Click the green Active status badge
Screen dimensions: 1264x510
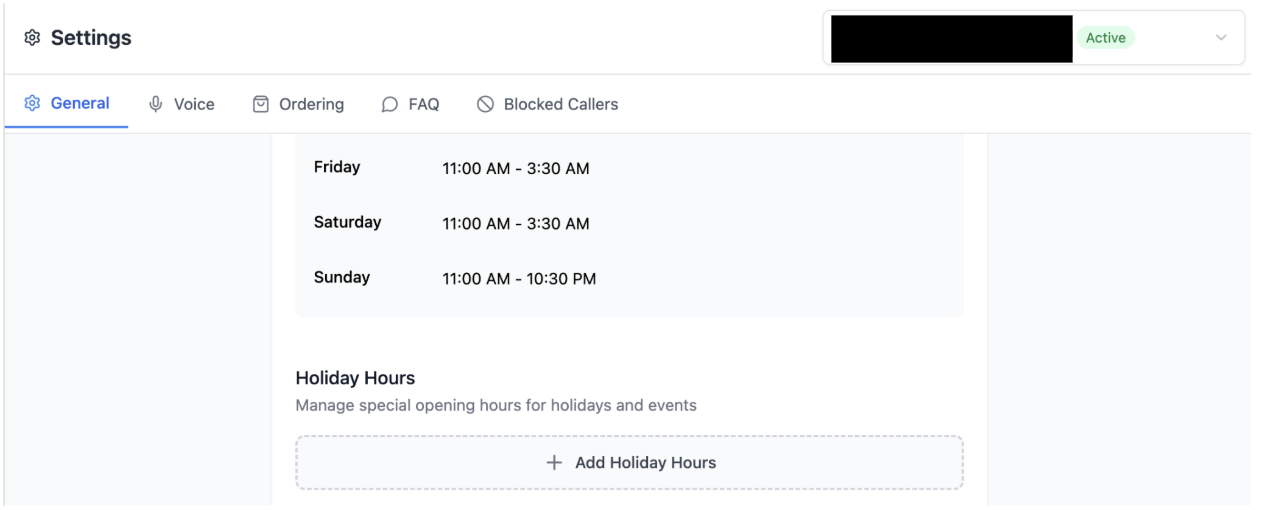coord(1105,38)
